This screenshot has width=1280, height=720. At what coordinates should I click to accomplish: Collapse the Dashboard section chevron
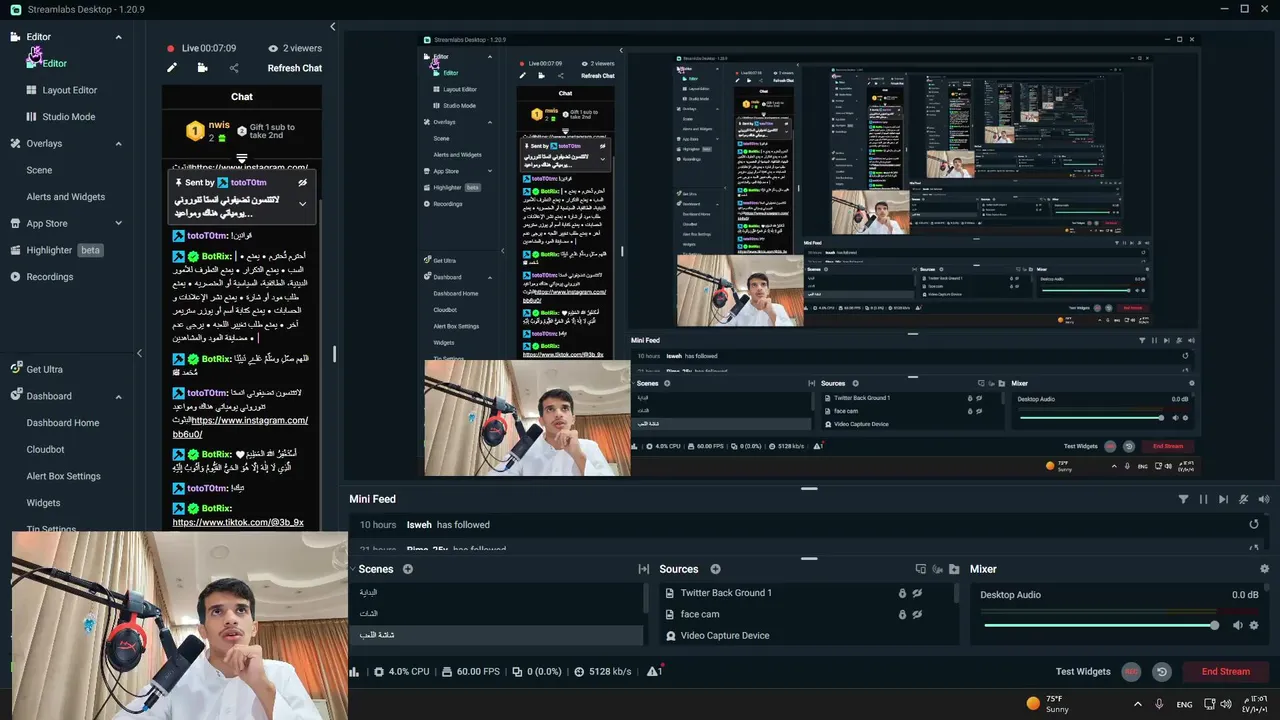[118, 396]
